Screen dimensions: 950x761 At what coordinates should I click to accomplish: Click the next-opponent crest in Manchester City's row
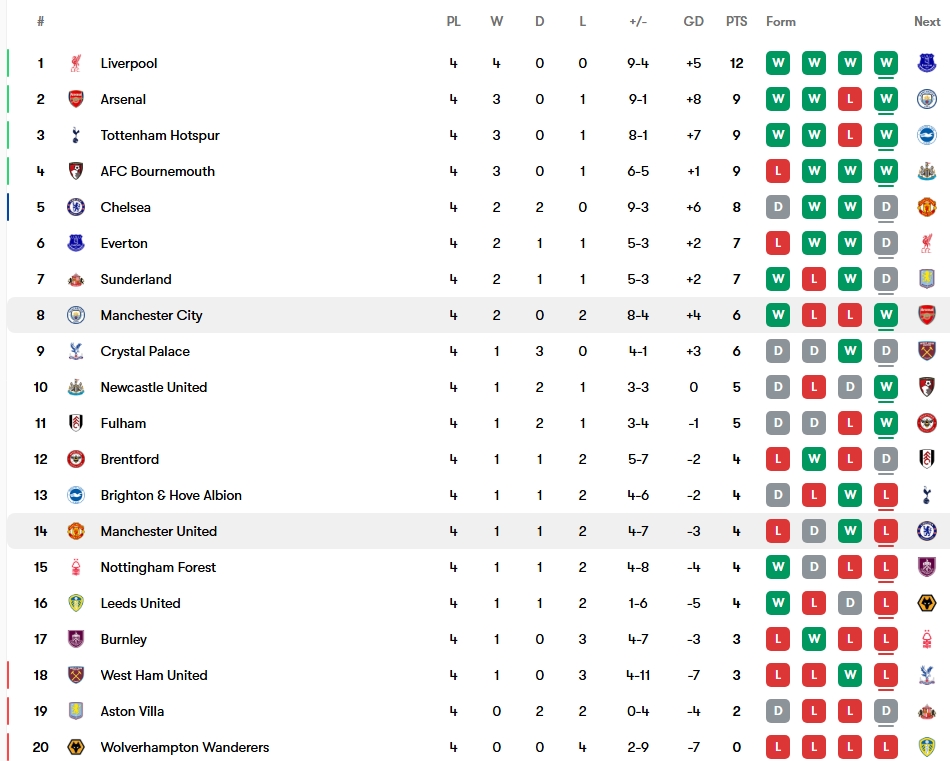coord(927,315)
